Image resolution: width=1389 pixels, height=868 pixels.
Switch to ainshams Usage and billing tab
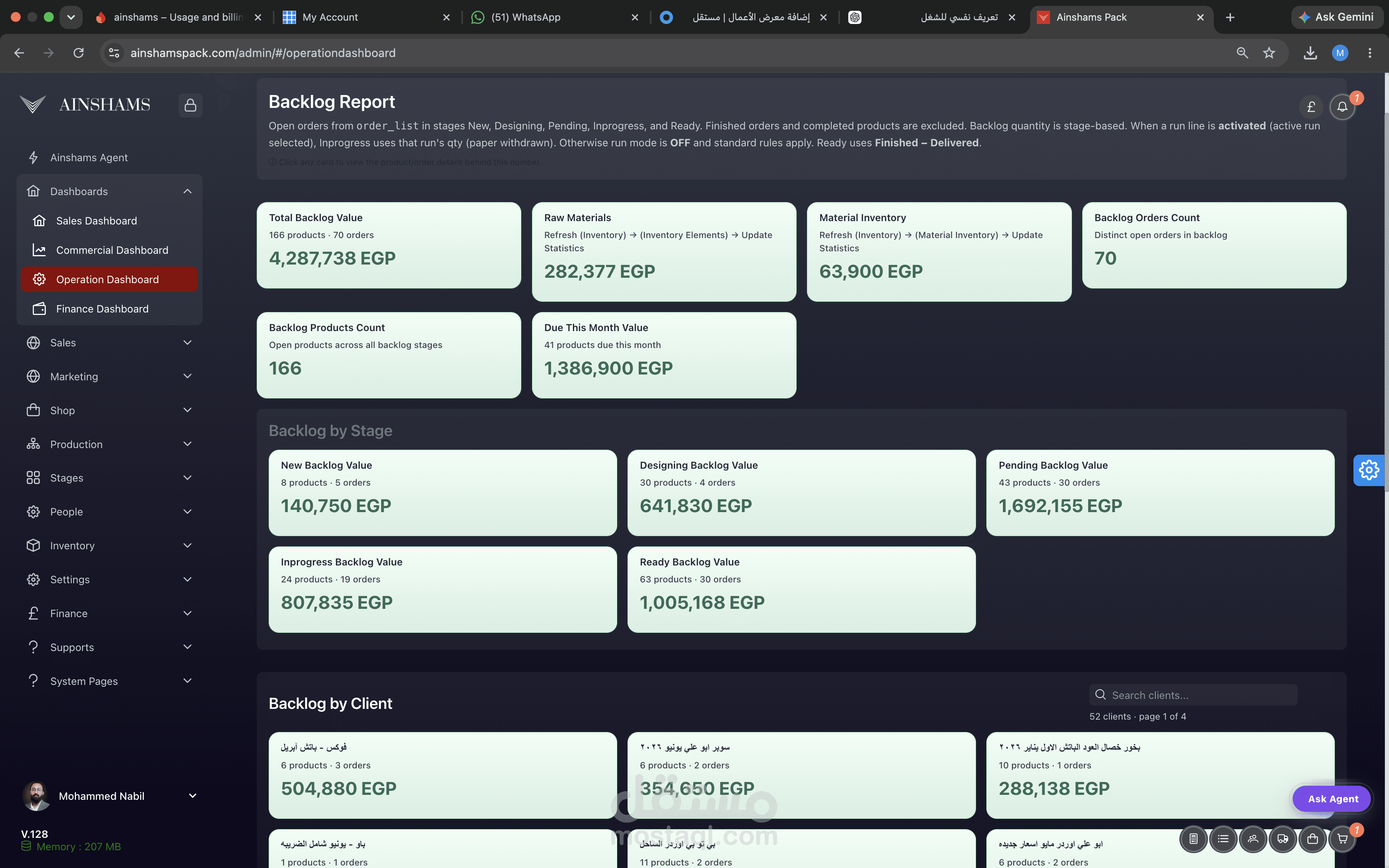click(x=178, y=17)
